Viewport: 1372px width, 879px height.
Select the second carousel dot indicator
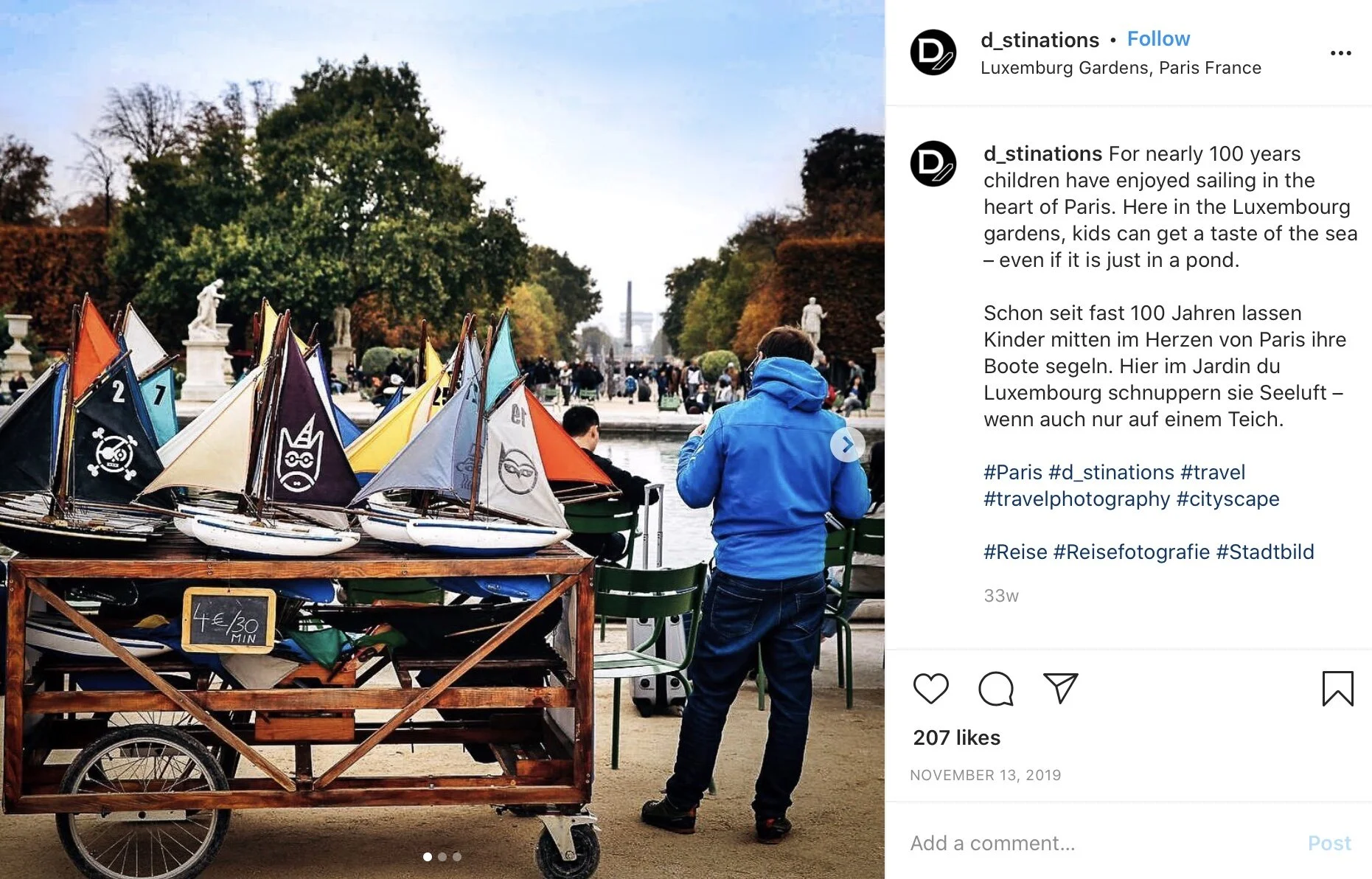coord(442,857)
